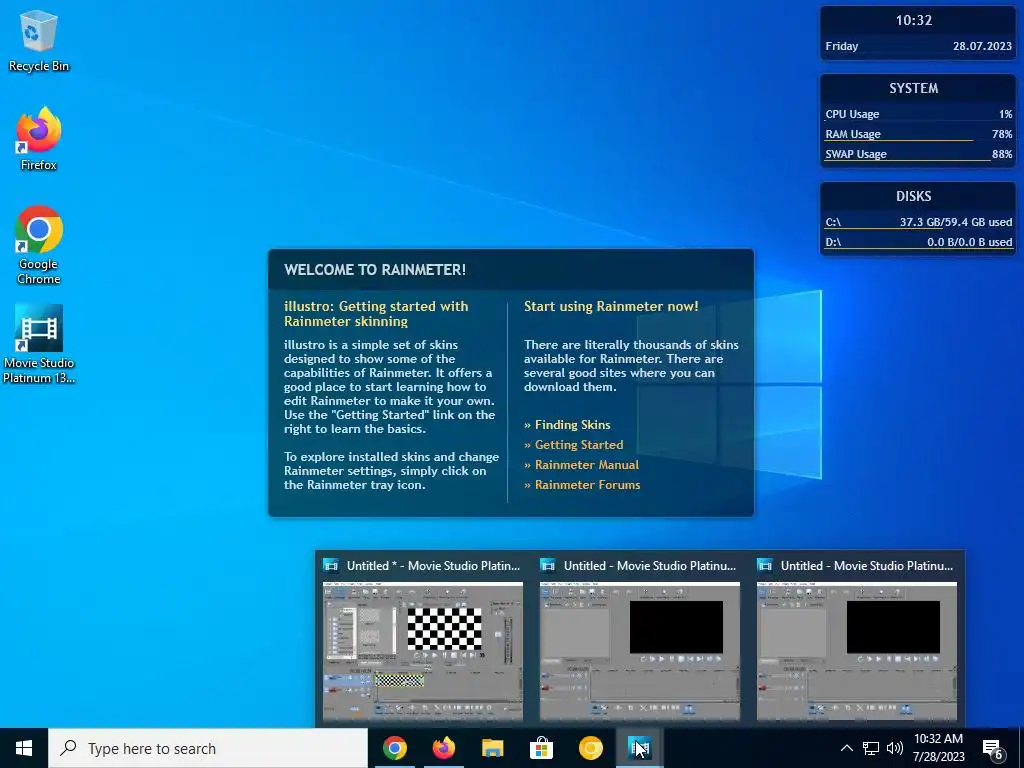
Task: Open Microsoft Store from the taskbar
Action: tap(541, 748)
